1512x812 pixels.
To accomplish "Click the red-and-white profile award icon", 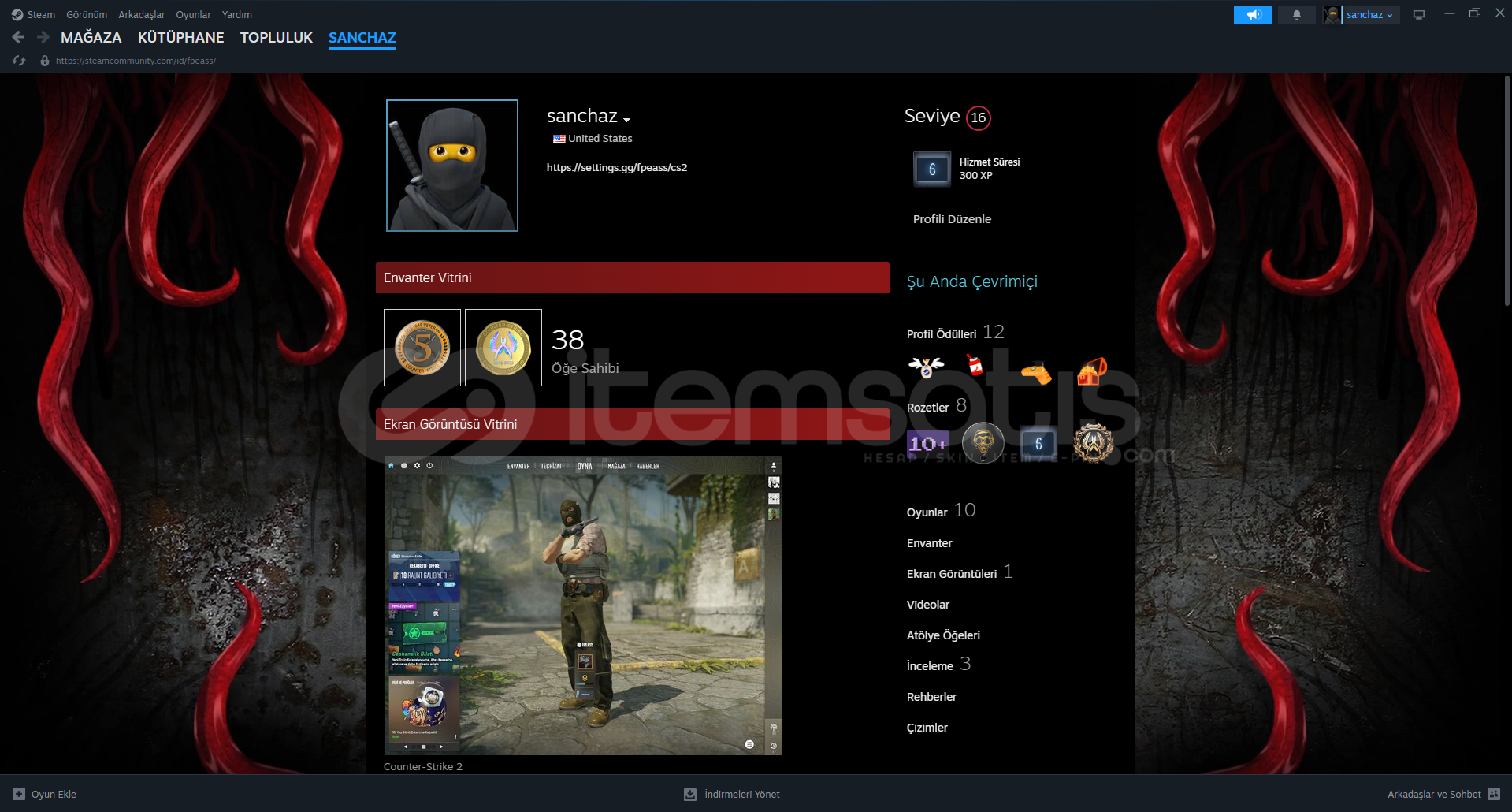I will [x=975, y=365].
